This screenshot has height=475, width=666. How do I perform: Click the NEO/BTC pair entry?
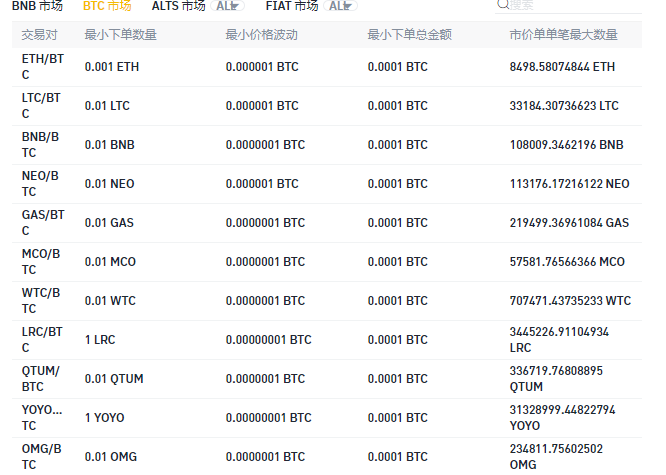[42, 184]
